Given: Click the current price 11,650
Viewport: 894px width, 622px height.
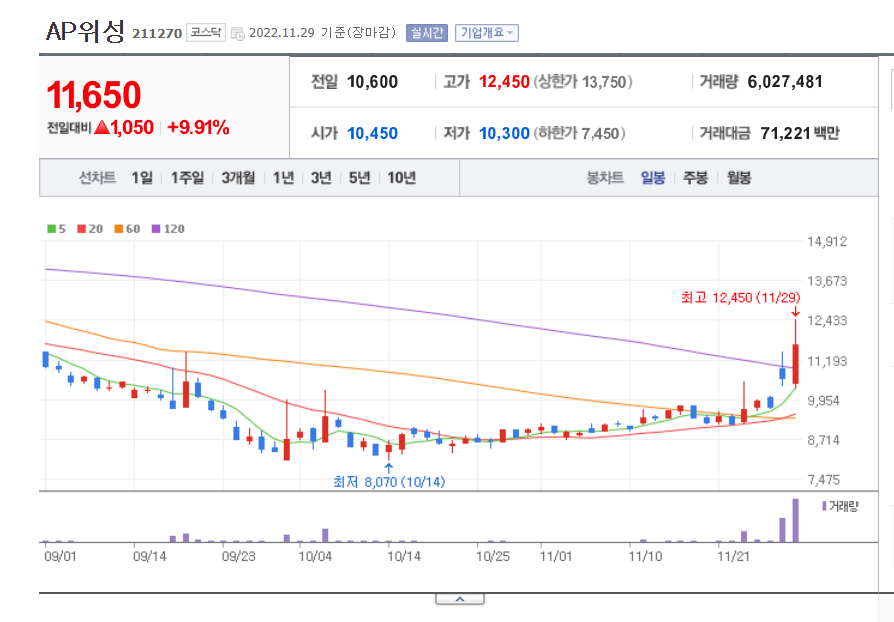Looking at the screenshot, I should coord(94,95).
